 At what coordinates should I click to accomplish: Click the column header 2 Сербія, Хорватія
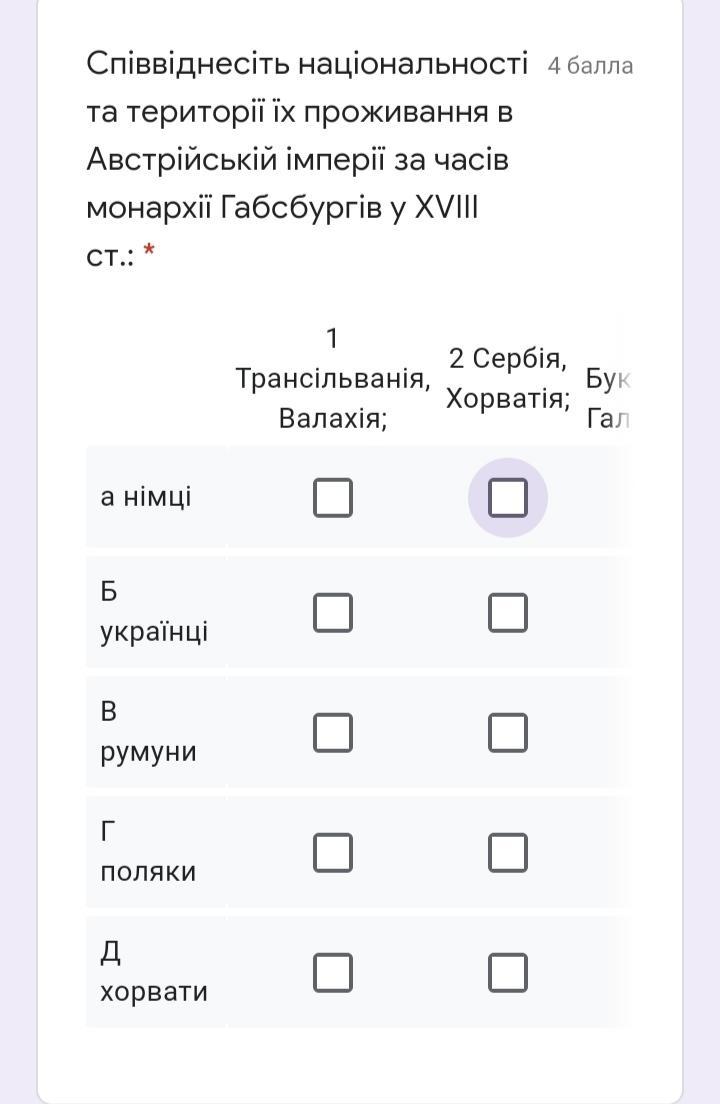[x=508, y=378]
